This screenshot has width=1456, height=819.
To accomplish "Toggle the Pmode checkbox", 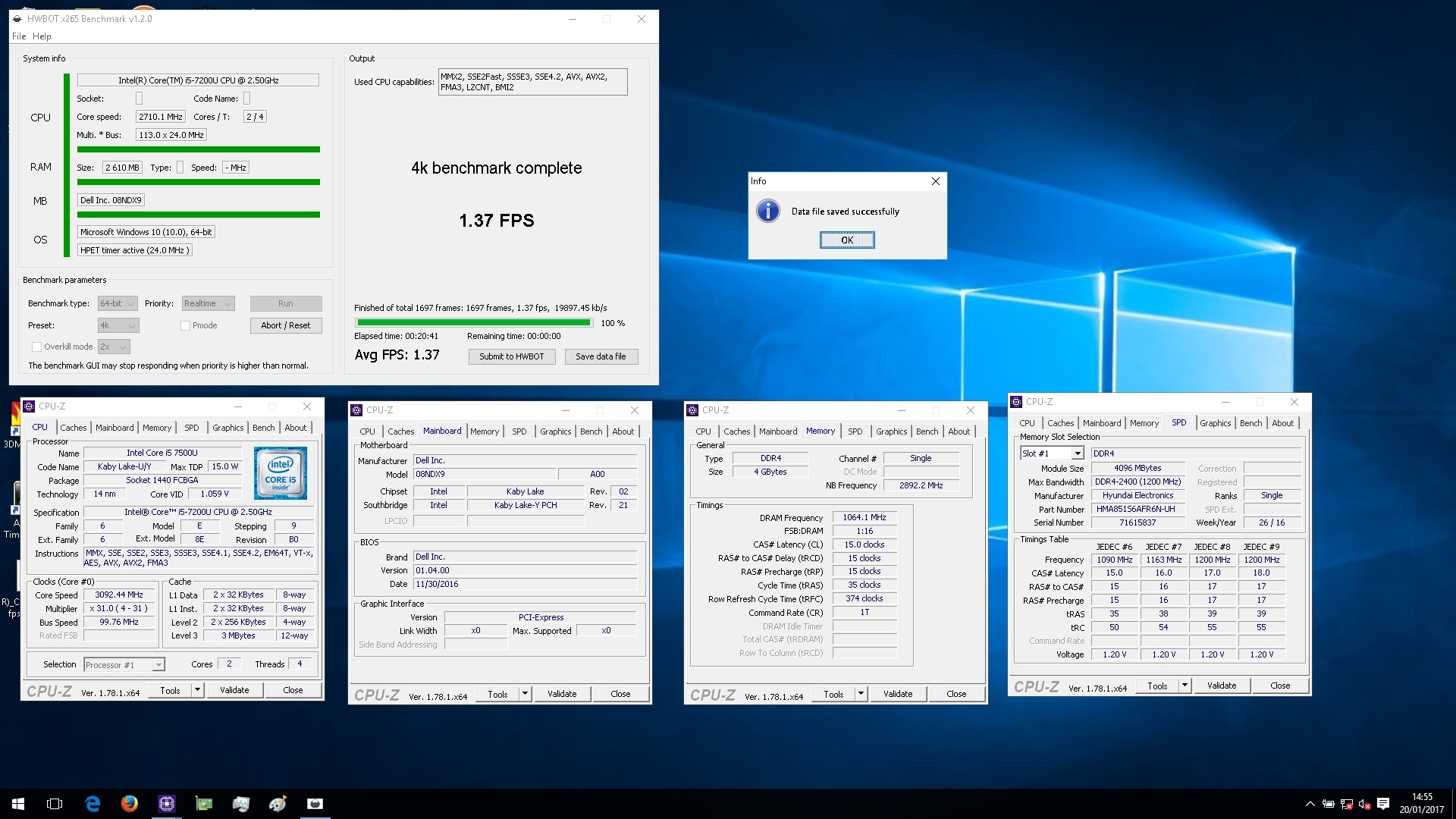I will click(185, 325).
